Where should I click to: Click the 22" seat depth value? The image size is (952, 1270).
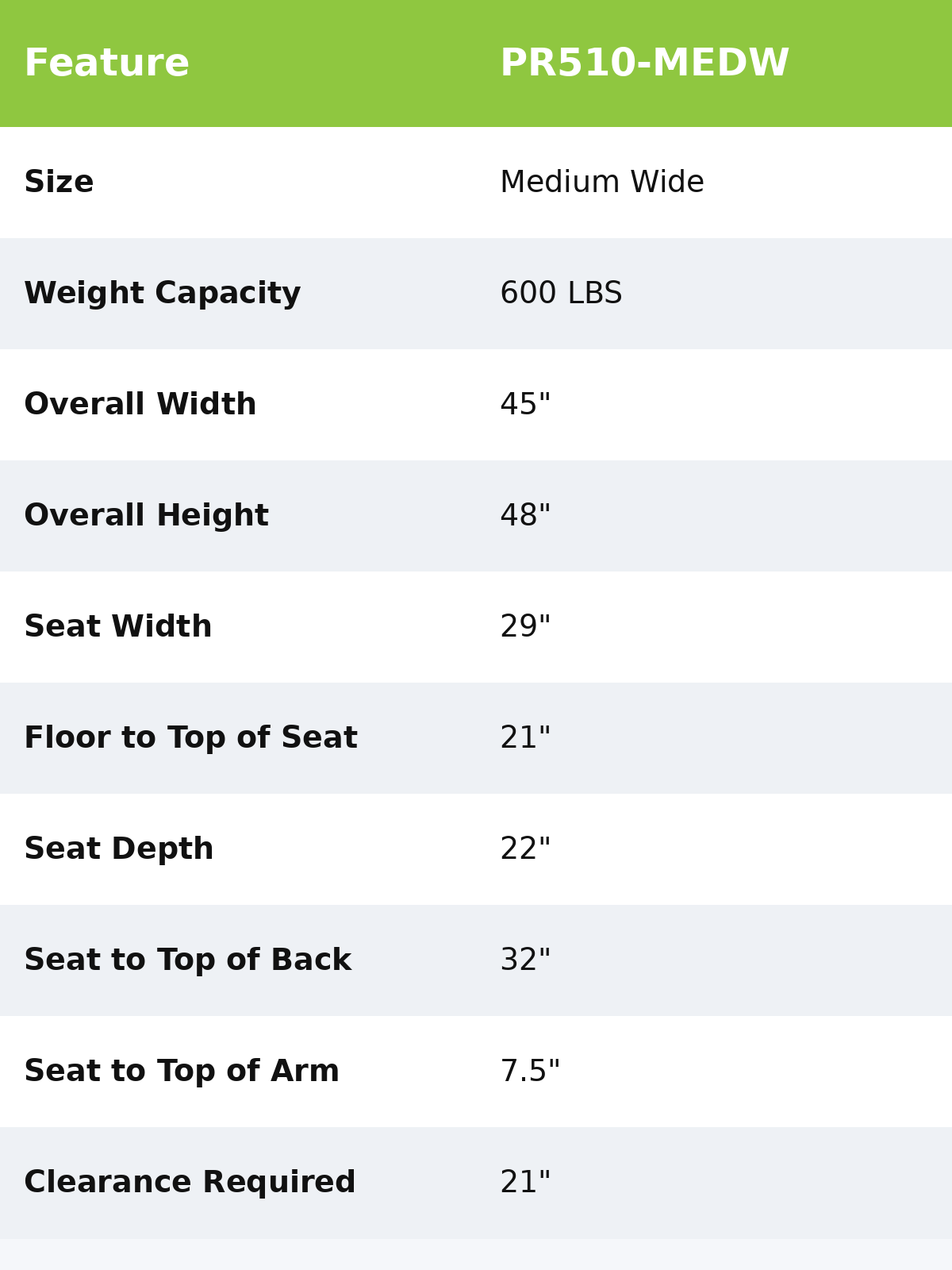pos(525,849)
